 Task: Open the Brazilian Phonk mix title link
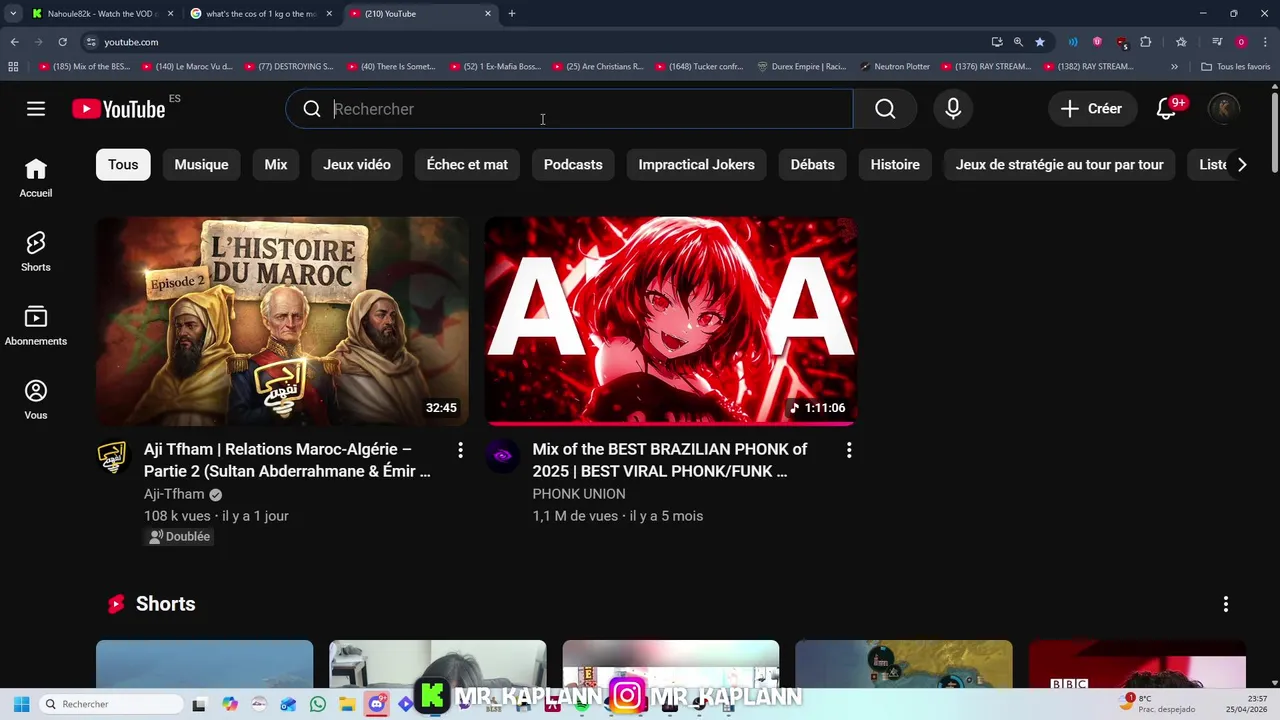(x=670, y=460)
